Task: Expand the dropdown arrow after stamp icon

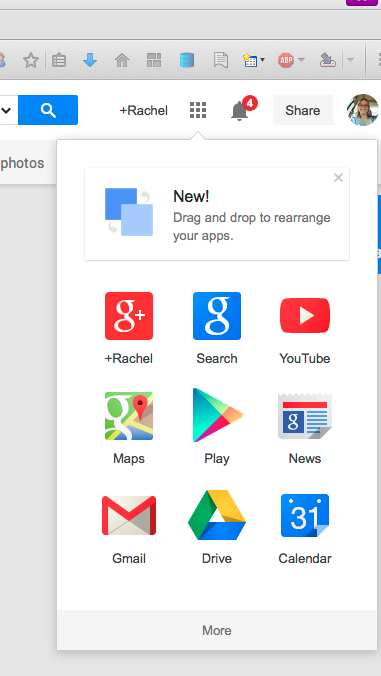Action: [x=350, y=60]
